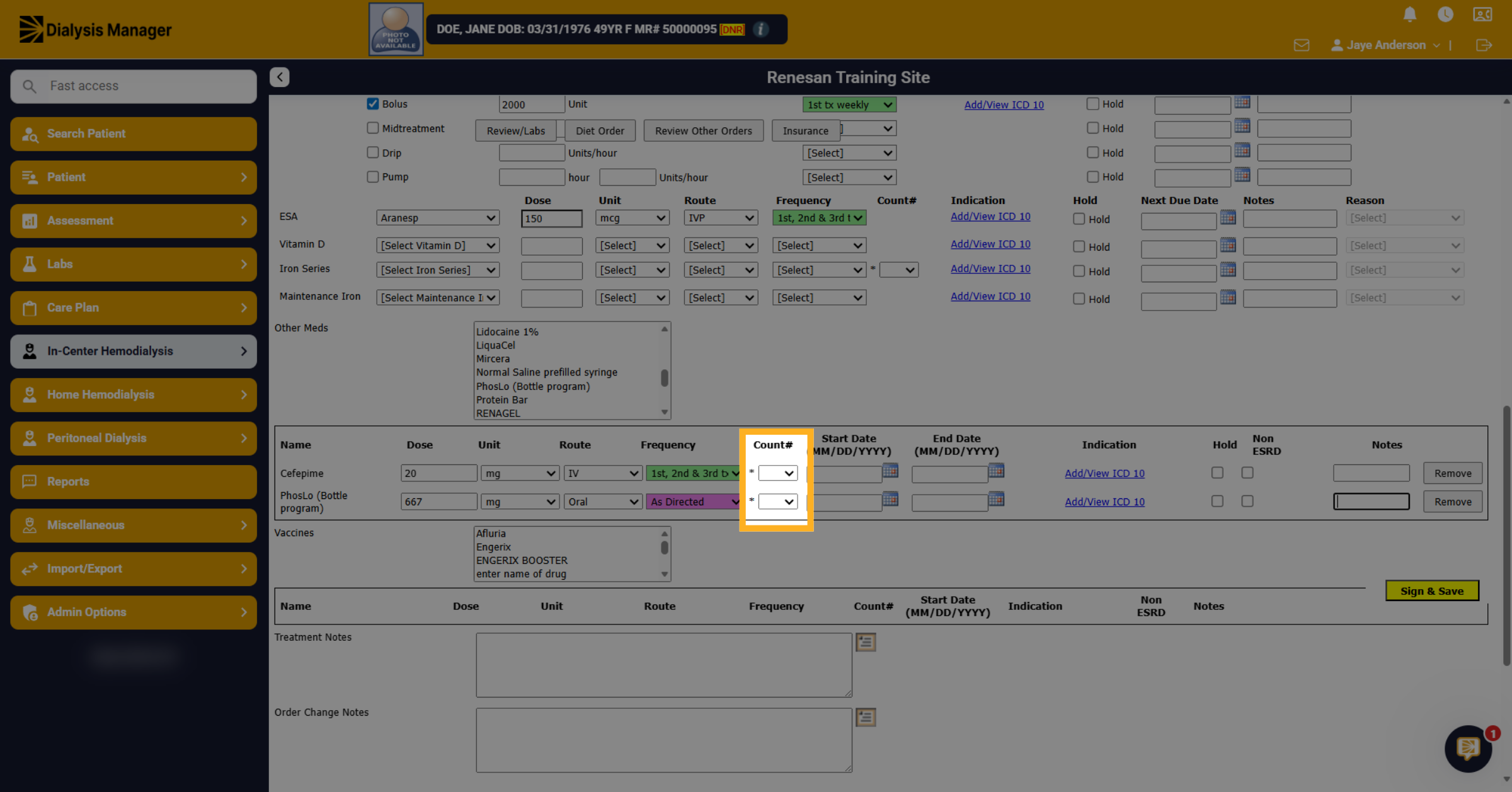The image size is (1512, 792).
Task: Open calendar for Vitamin D next due date
Action: (1228, 245)
